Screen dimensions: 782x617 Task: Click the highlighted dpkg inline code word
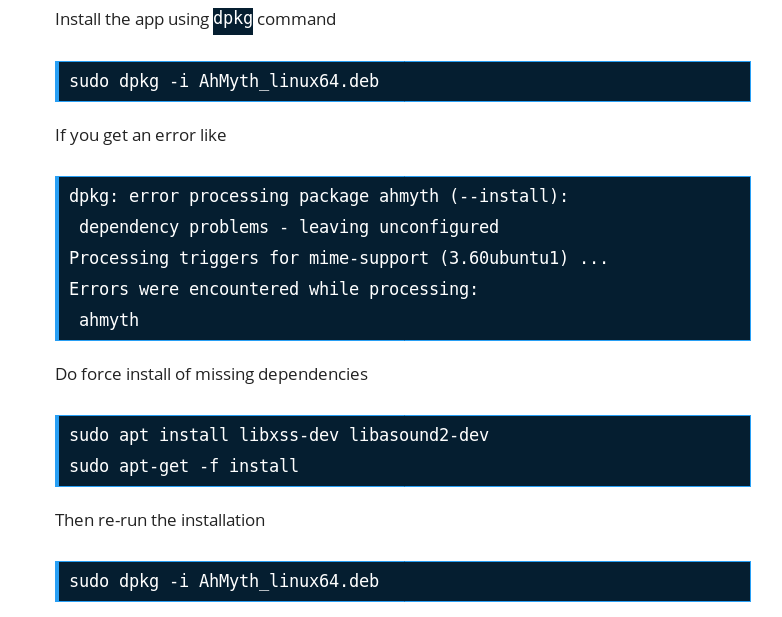coord(233,21)
